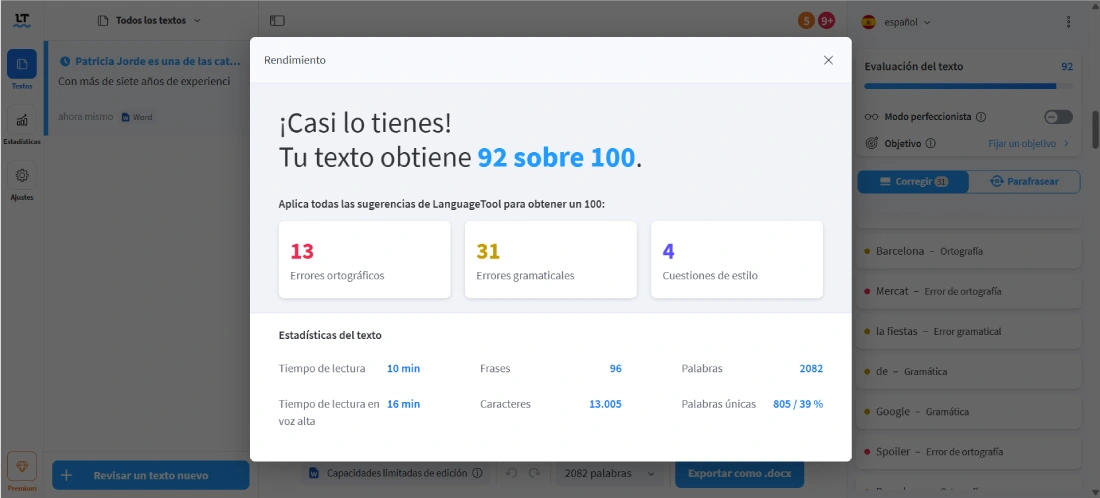
Task: Click the info icon next to Objetivo
Action: click(930, 143)
